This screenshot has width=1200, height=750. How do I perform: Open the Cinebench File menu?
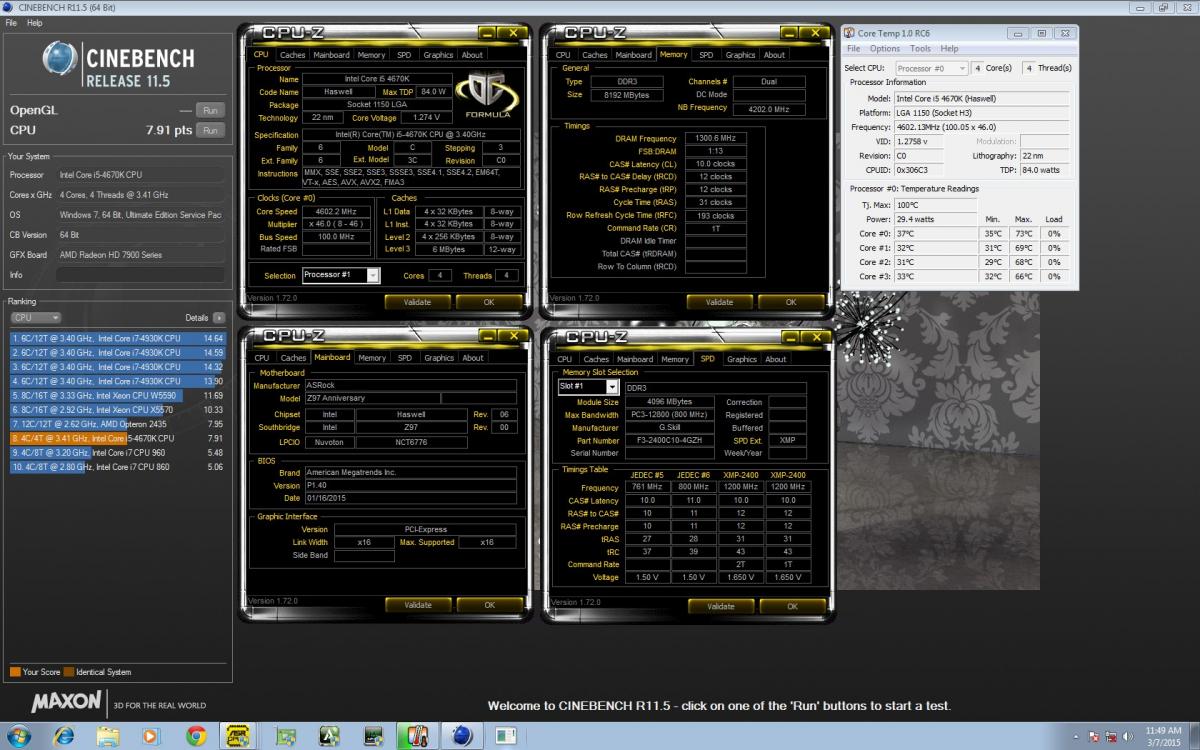[12, 22]
